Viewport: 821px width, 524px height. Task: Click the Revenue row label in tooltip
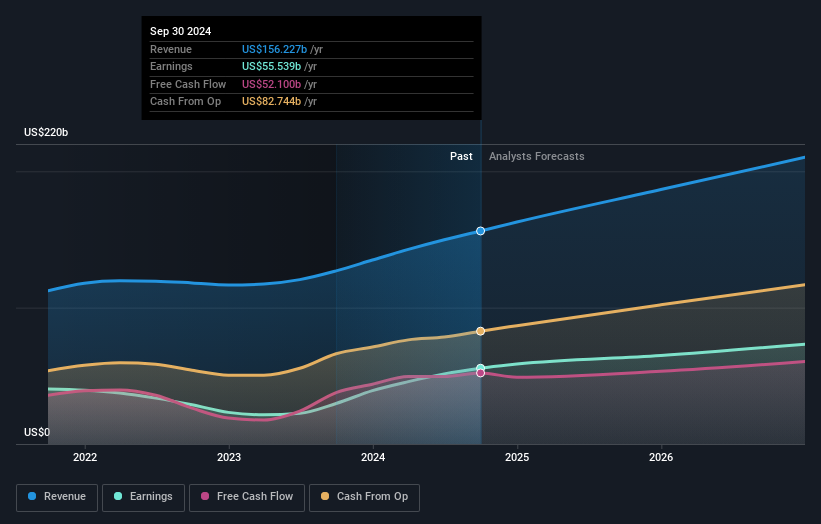[171, 49]
